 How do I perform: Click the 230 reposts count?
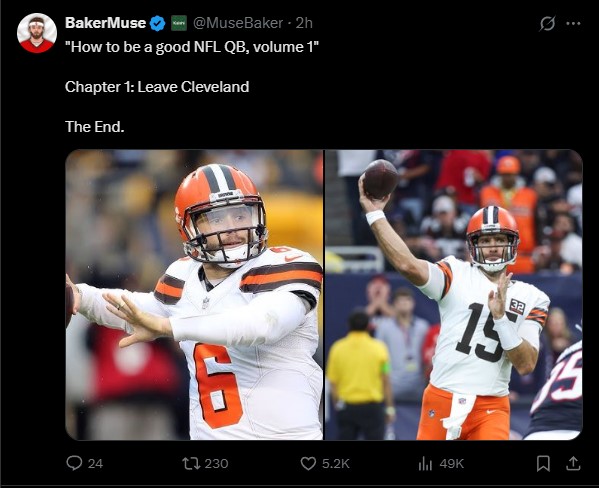(x=216, y=464)
